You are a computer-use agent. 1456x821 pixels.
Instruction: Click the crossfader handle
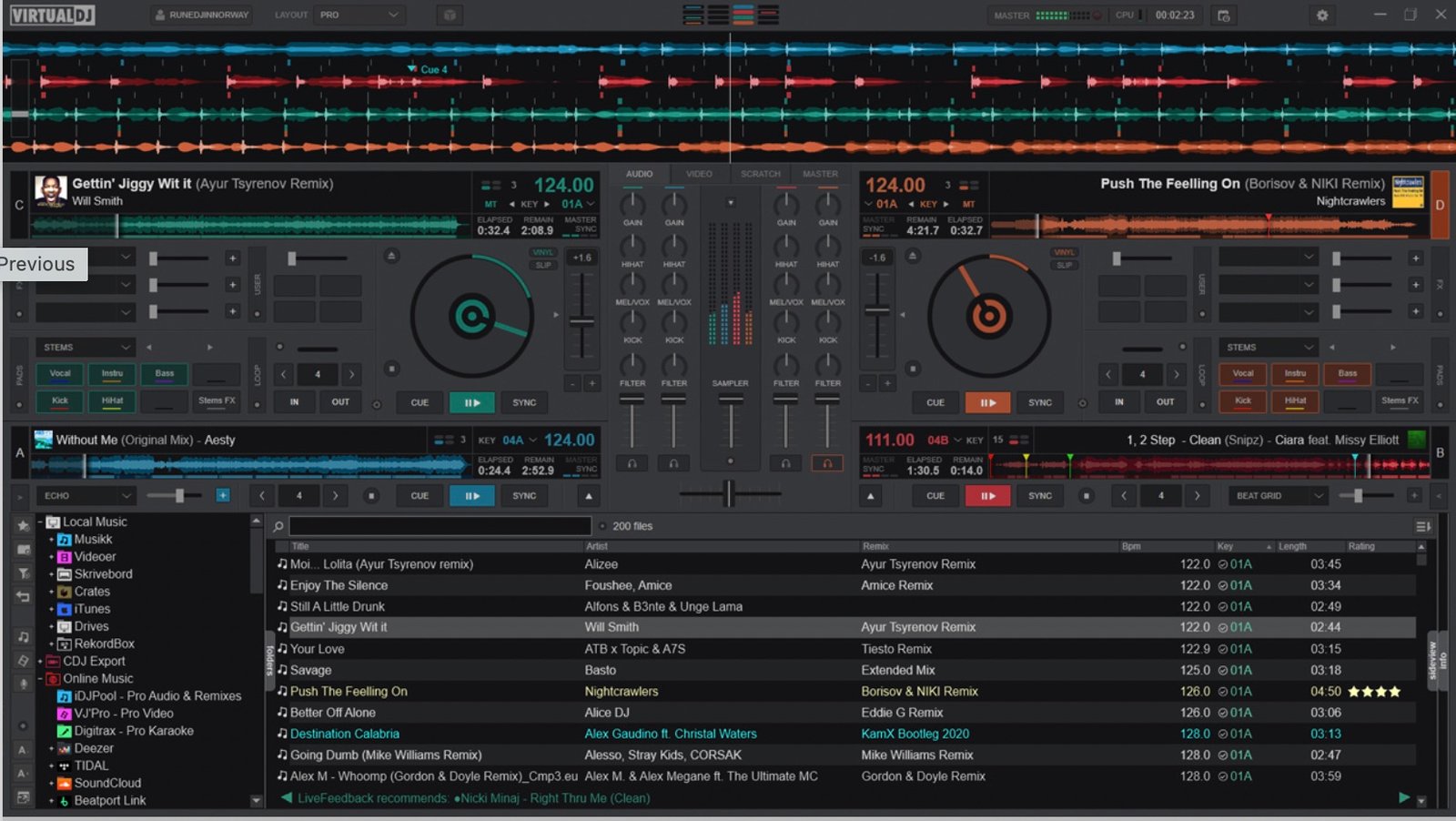[x=728, y=494]
